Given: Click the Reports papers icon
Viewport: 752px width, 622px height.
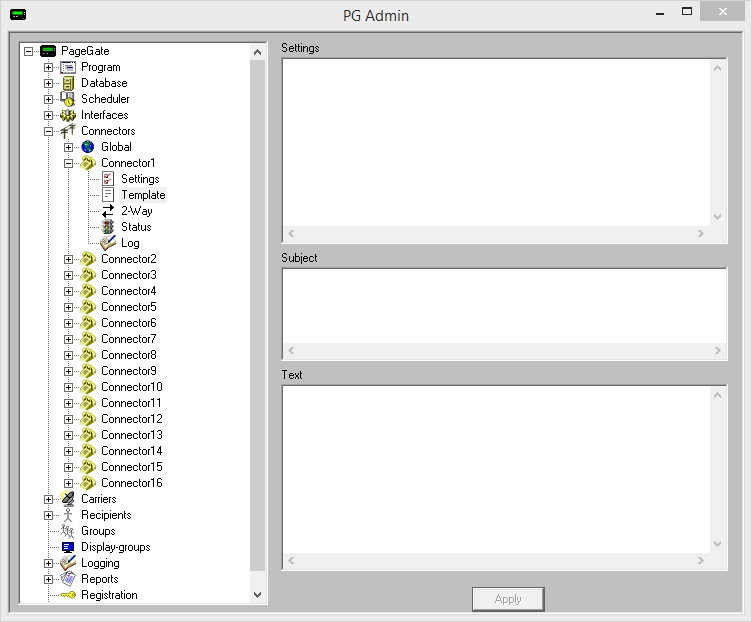Looking at the screenshot, I should (68, 579).
